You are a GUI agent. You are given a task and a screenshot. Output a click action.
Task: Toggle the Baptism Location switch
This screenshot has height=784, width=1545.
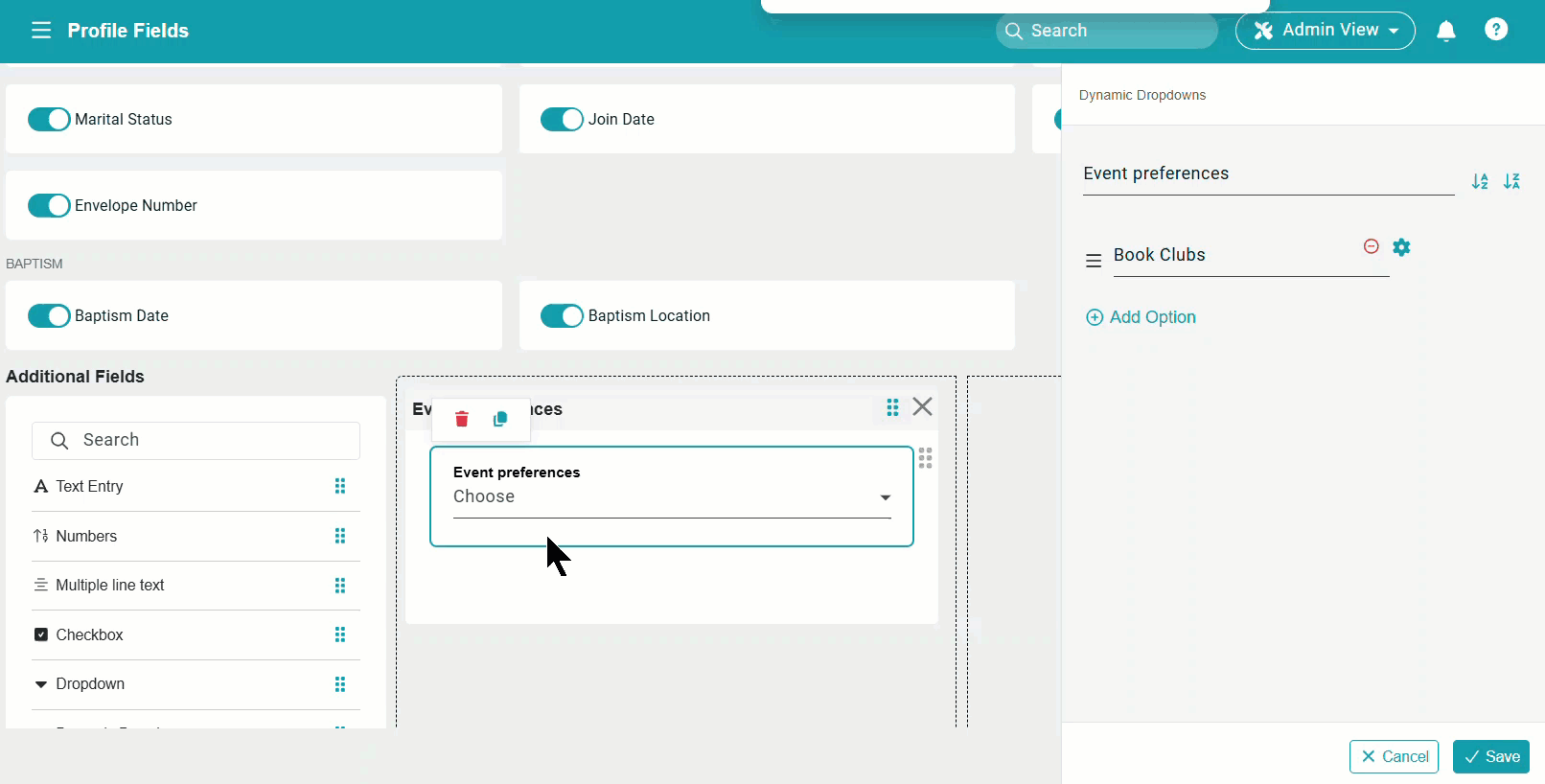(562, 315)
